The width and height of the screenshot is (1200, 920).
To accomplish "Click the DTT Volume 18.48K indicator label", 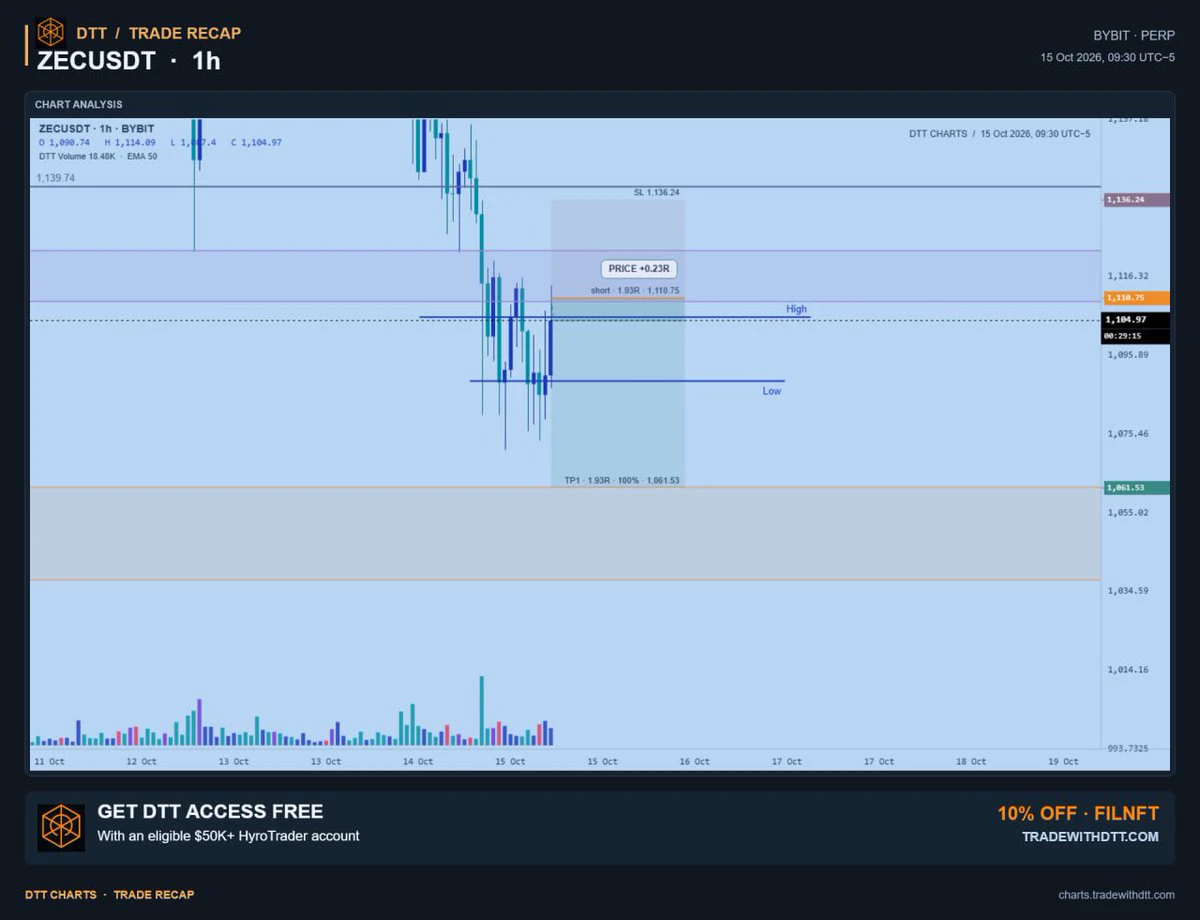I will (x=76, y=156).
